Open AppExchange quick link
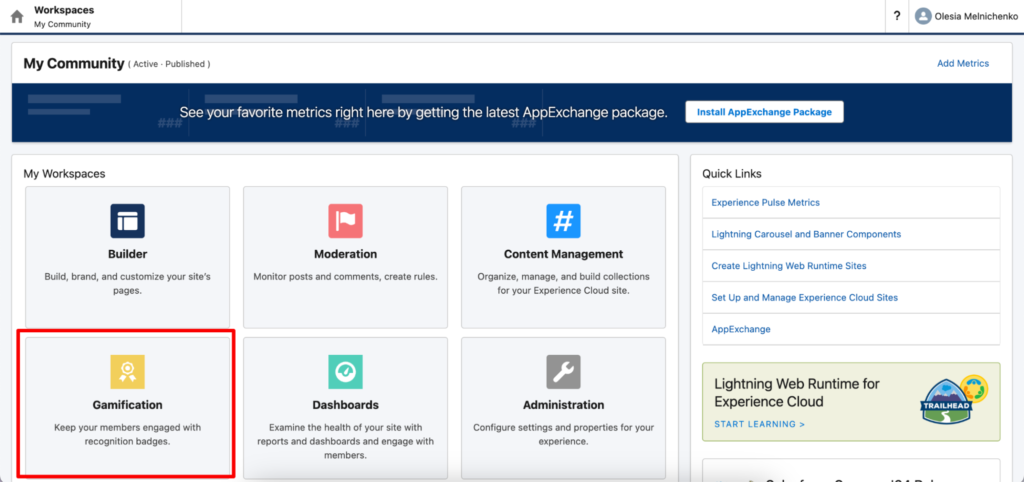This screenshot has width=1024, height=482. [x=741, y=329]
